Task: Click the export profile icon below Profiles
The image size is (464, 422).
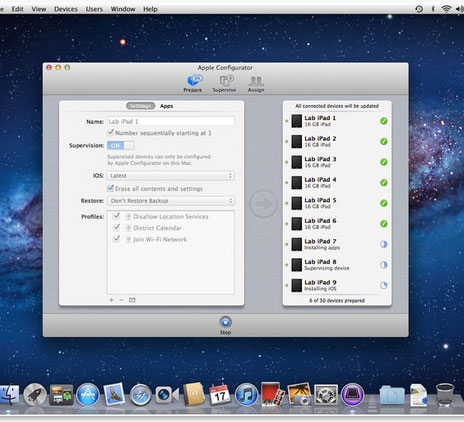Action: [132, 300]
